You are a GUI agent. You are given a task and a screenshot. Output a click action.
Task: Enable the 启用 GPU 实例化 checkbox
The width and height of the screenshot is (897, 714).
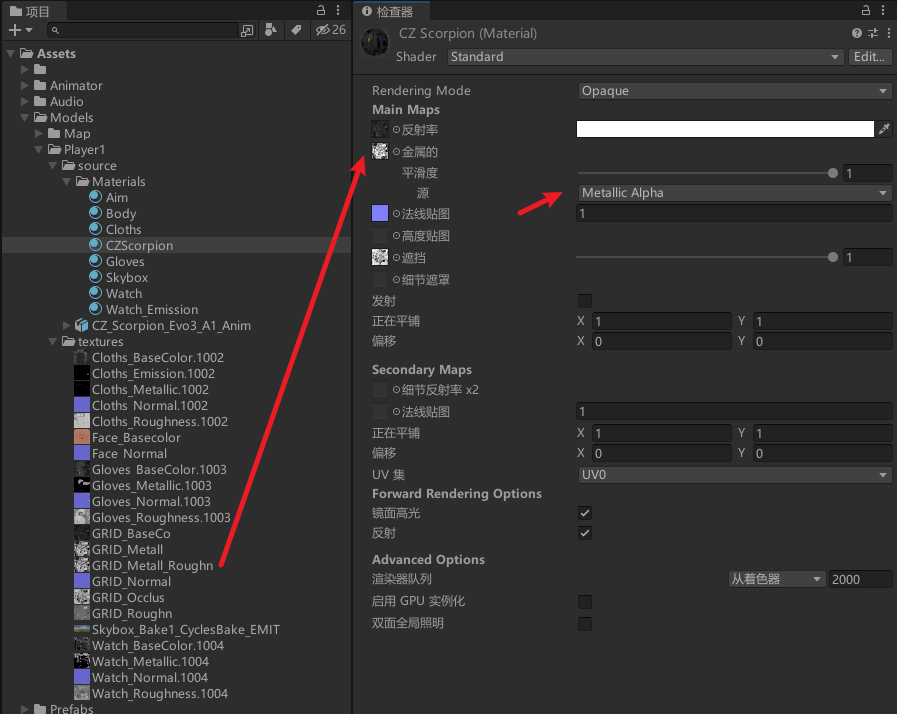point(585,601)
